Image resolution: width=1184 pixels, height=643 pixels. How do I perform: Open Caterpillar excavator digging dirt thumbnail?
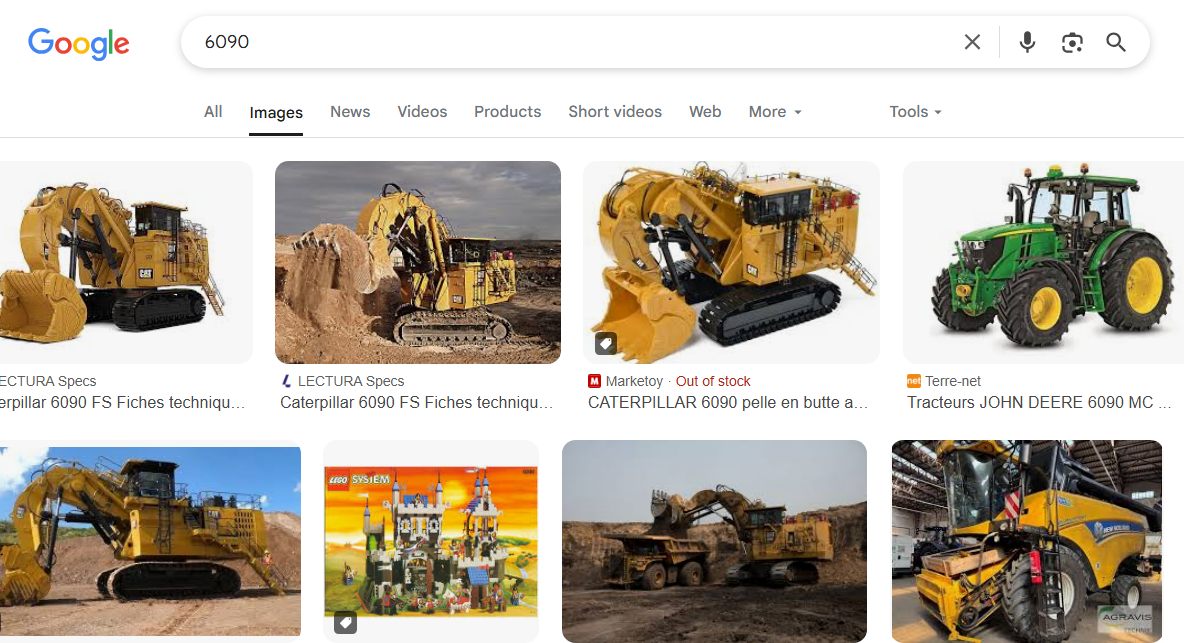[418, 262]
